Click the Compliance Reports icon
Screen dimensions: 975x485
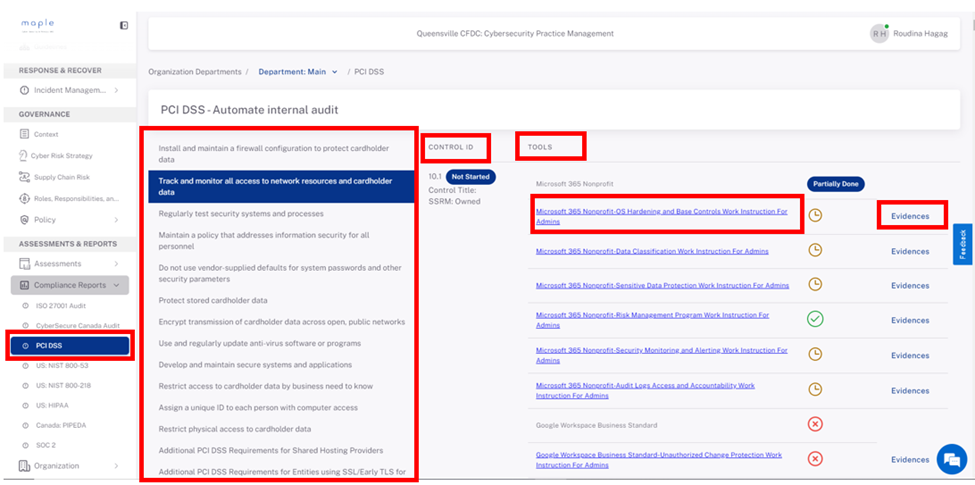coord(25,285)
